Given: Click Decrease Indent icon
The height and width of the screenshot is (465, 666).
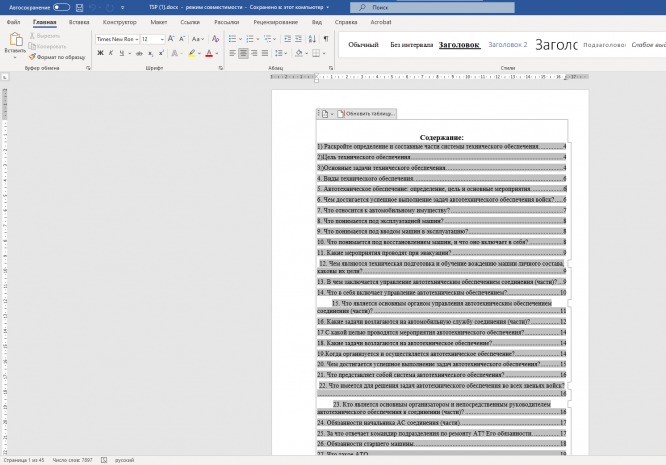Looking at the screenshot, I should pyautogui.click(x=288, y=39).
